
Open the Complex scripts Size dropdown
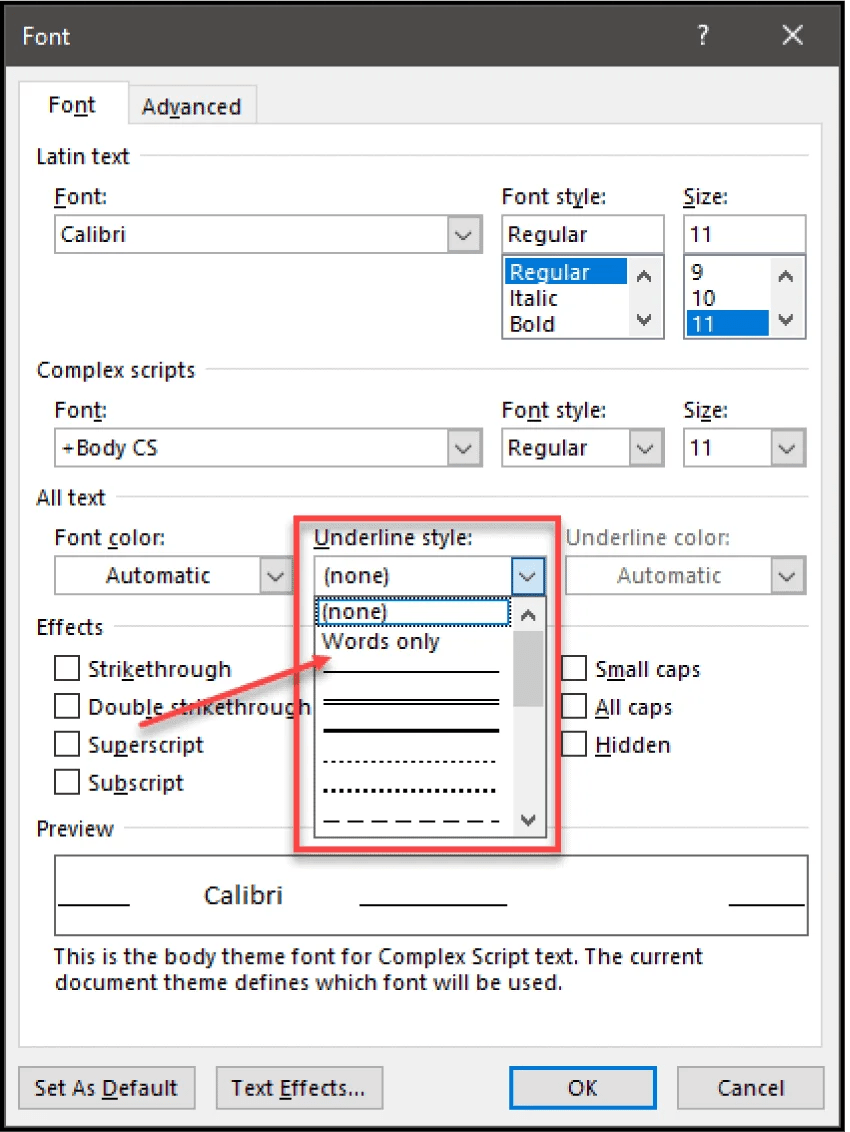tap(787, 448)
